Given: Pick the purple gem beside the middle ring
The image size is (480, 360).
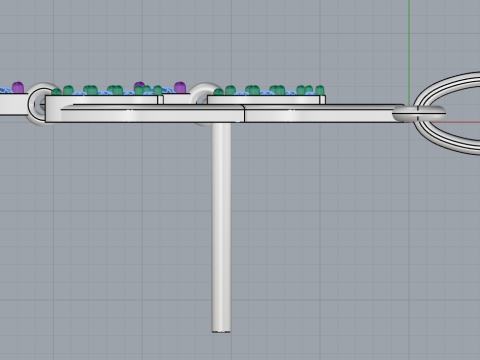Looking at the screenshot, I should coord(180,87).
